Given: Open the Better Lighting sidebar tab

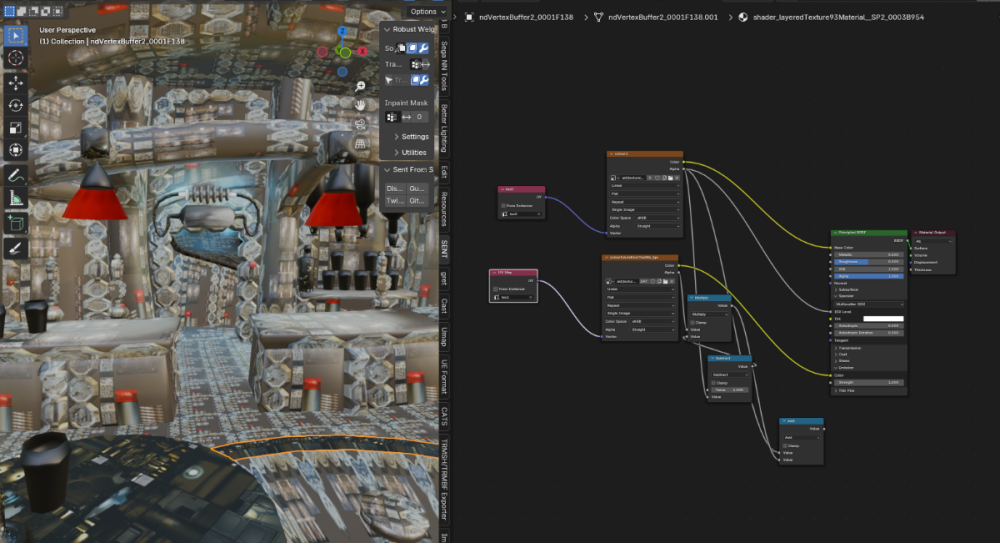Looking at the screenshot, I should click(x=445, y=128).
